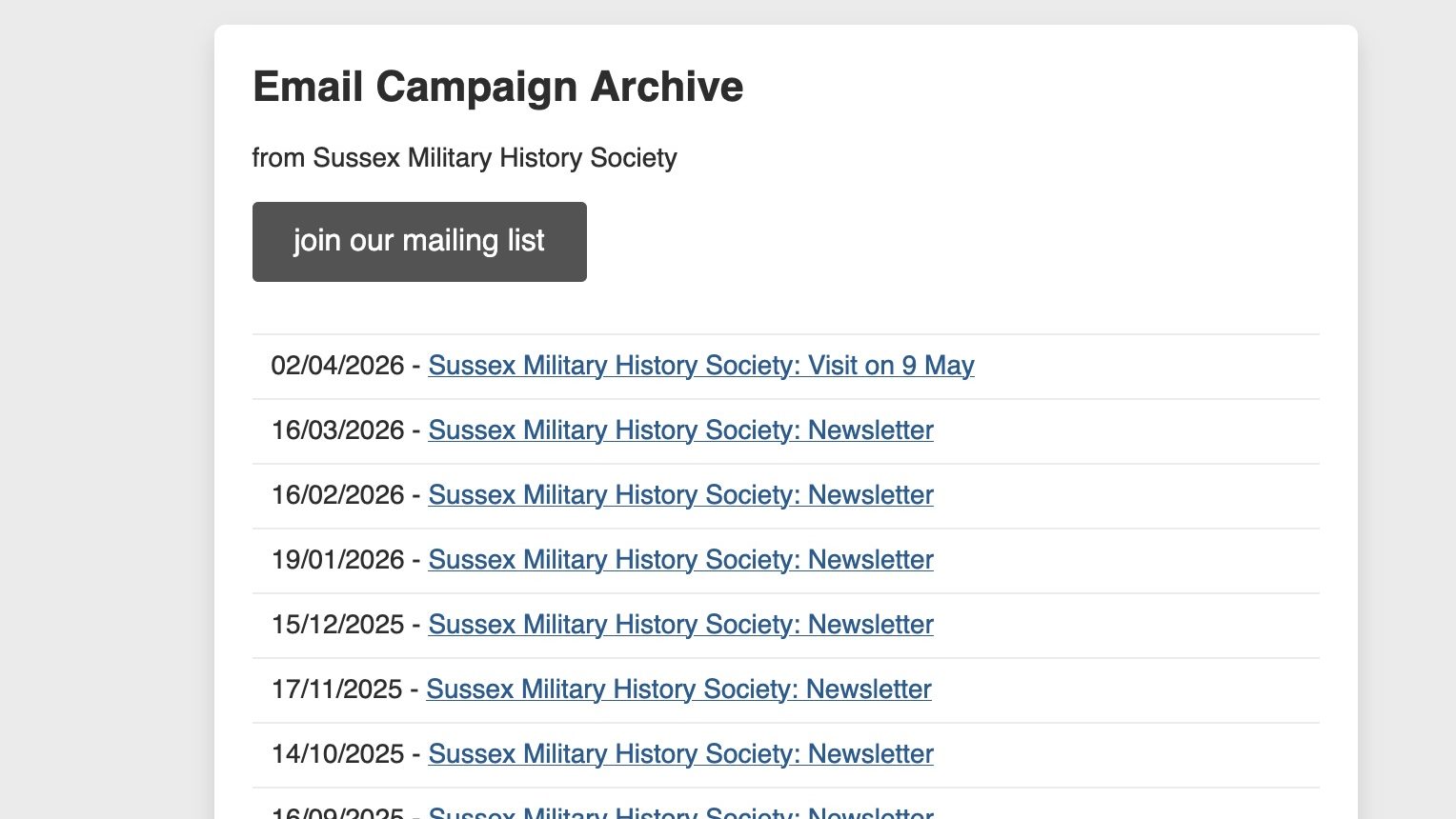This screenshot has height=819, width=1456.
Task: Click the 'Email Campaign Archive' heading
Action: click(497, 87)
